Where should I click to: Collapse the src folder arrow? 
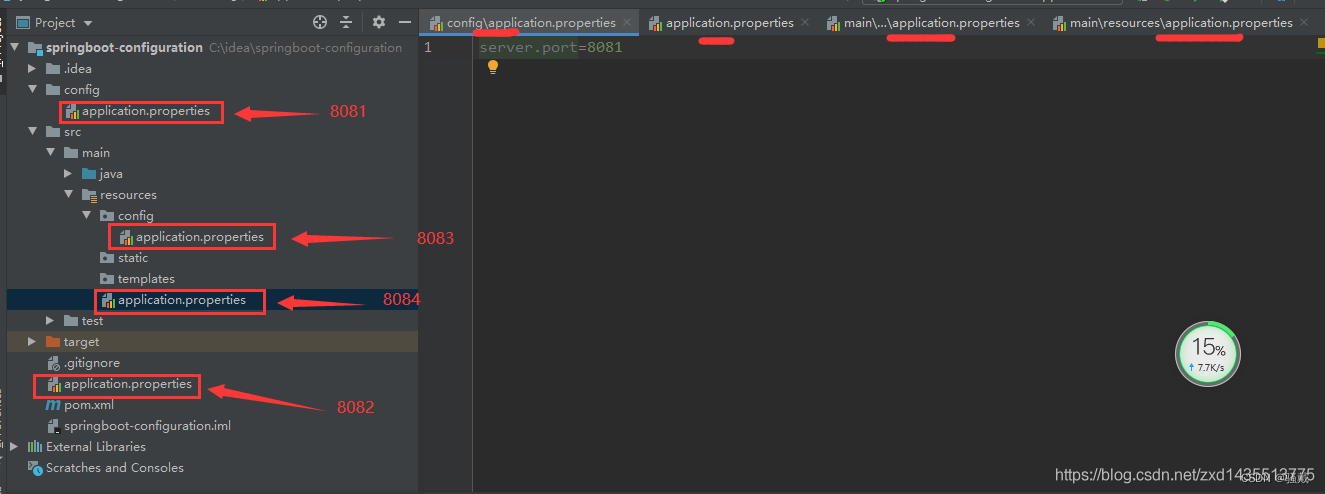tap(33, 131)
